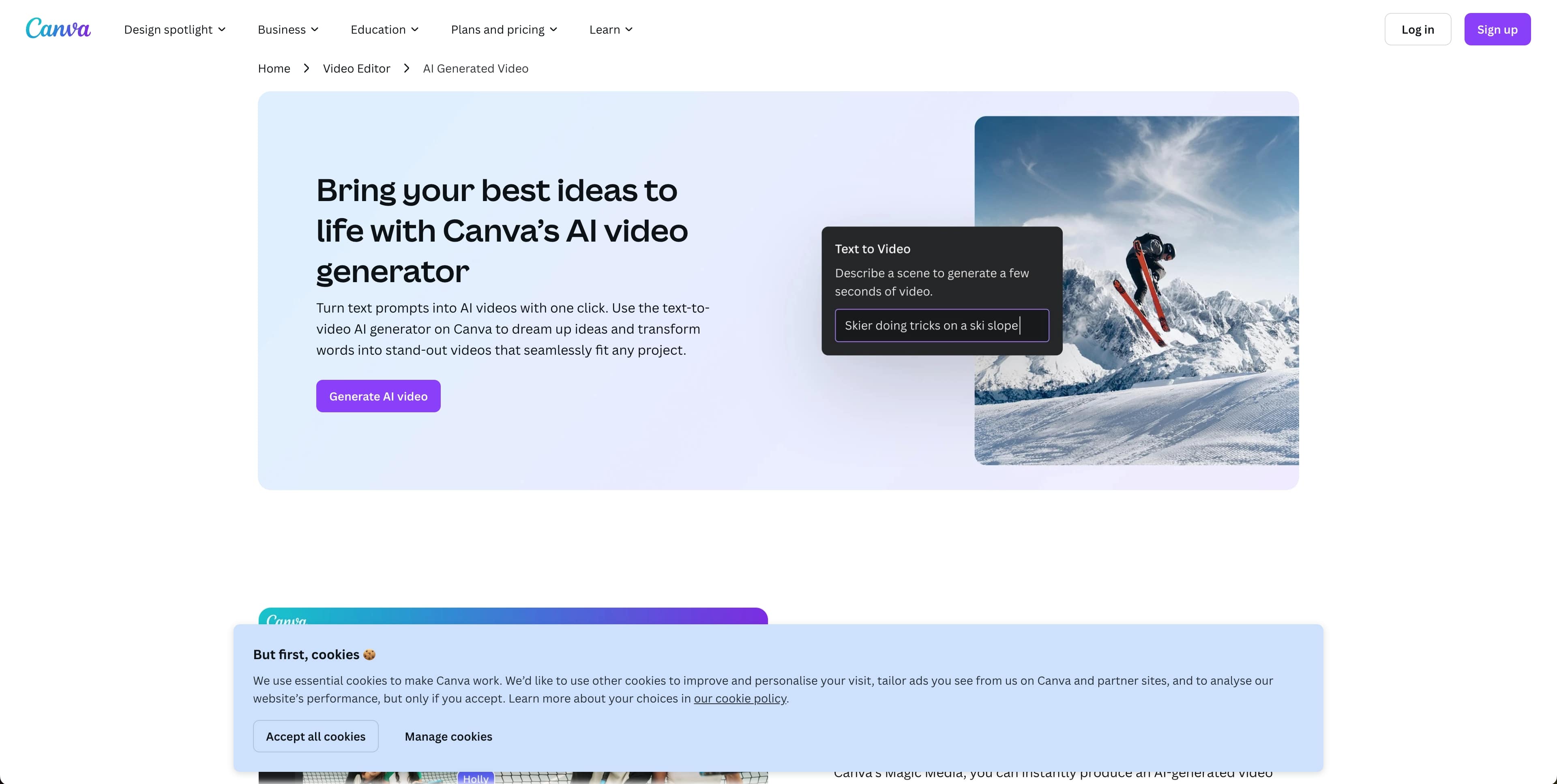Expand the Education chevron arrow
Viewport: 1557px width, 784px height.
tap(415, 30)
